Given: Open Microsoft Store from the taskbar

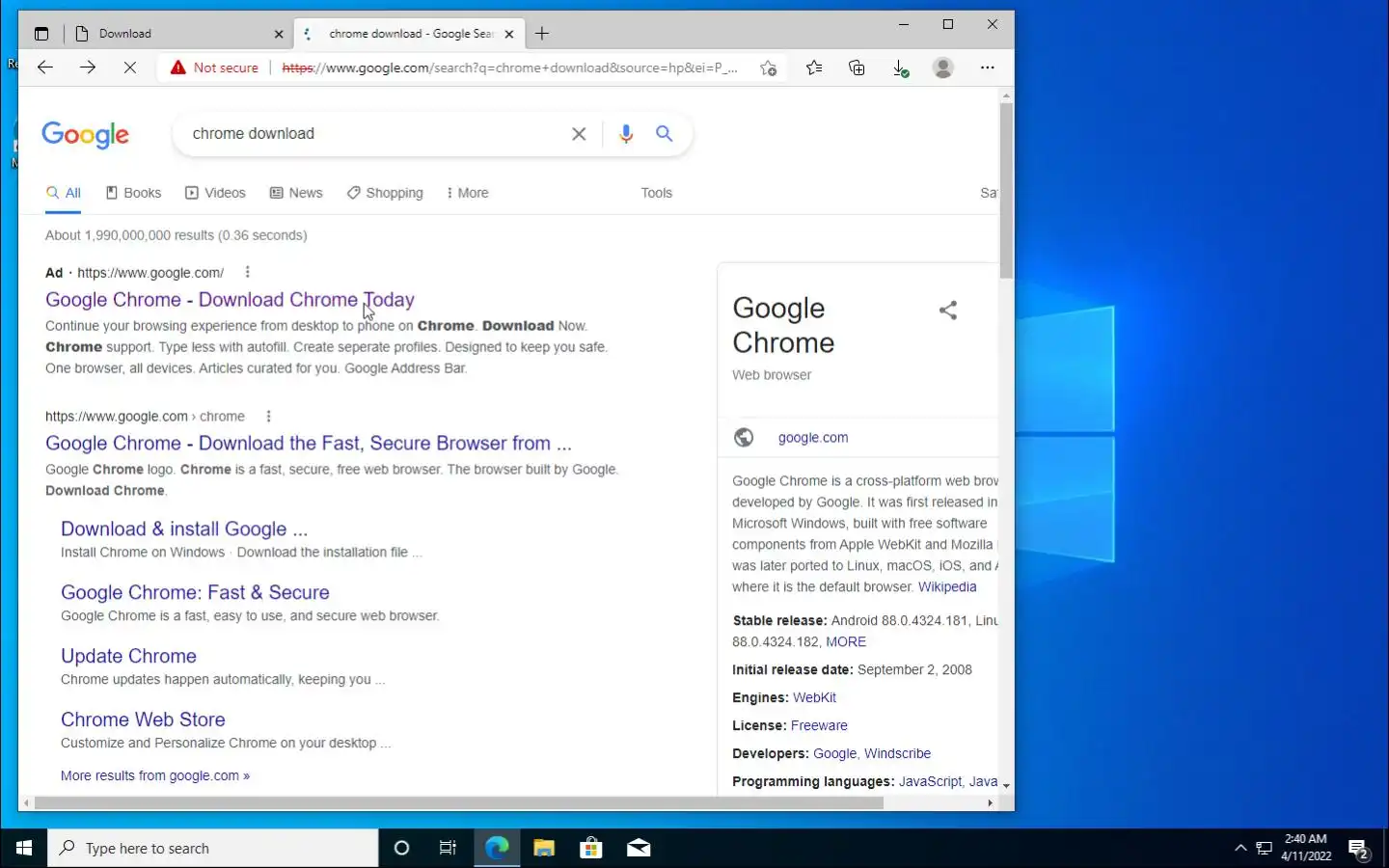Looking at the screenshot, I should point(591,849).
